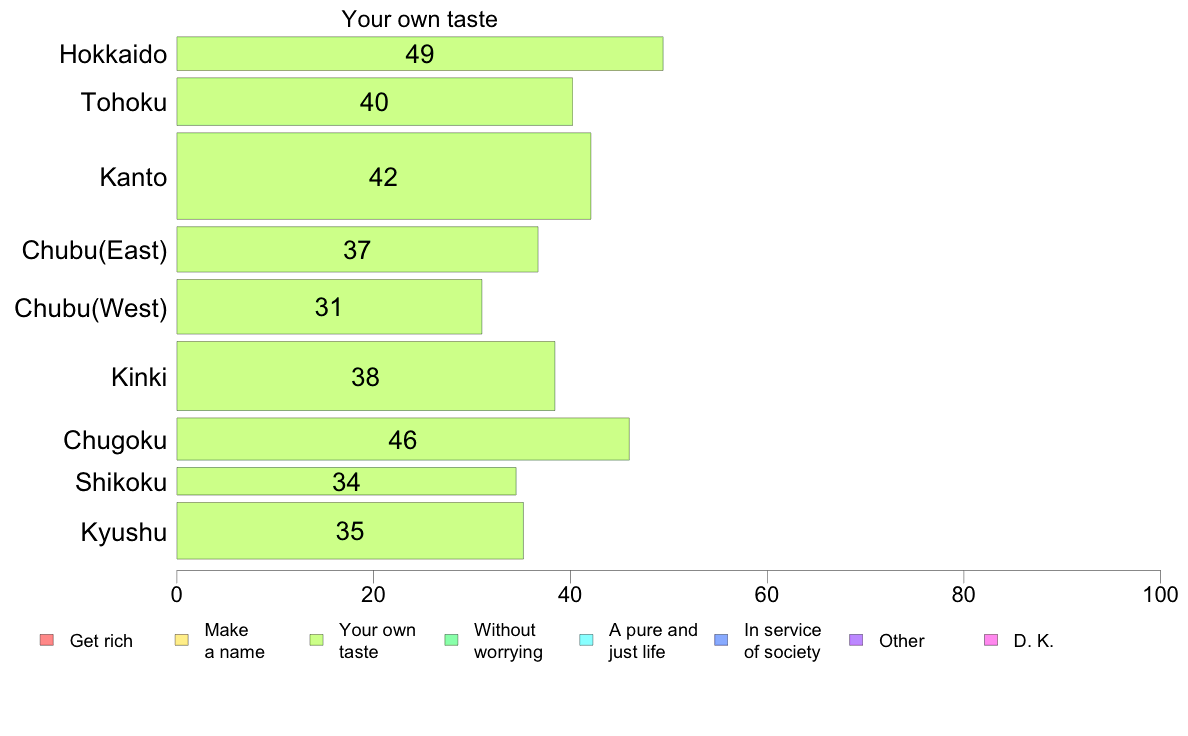Screen dimensions: 1188x736
Task: Click the red Get rich legend swatch
Action: click(46, 640)
